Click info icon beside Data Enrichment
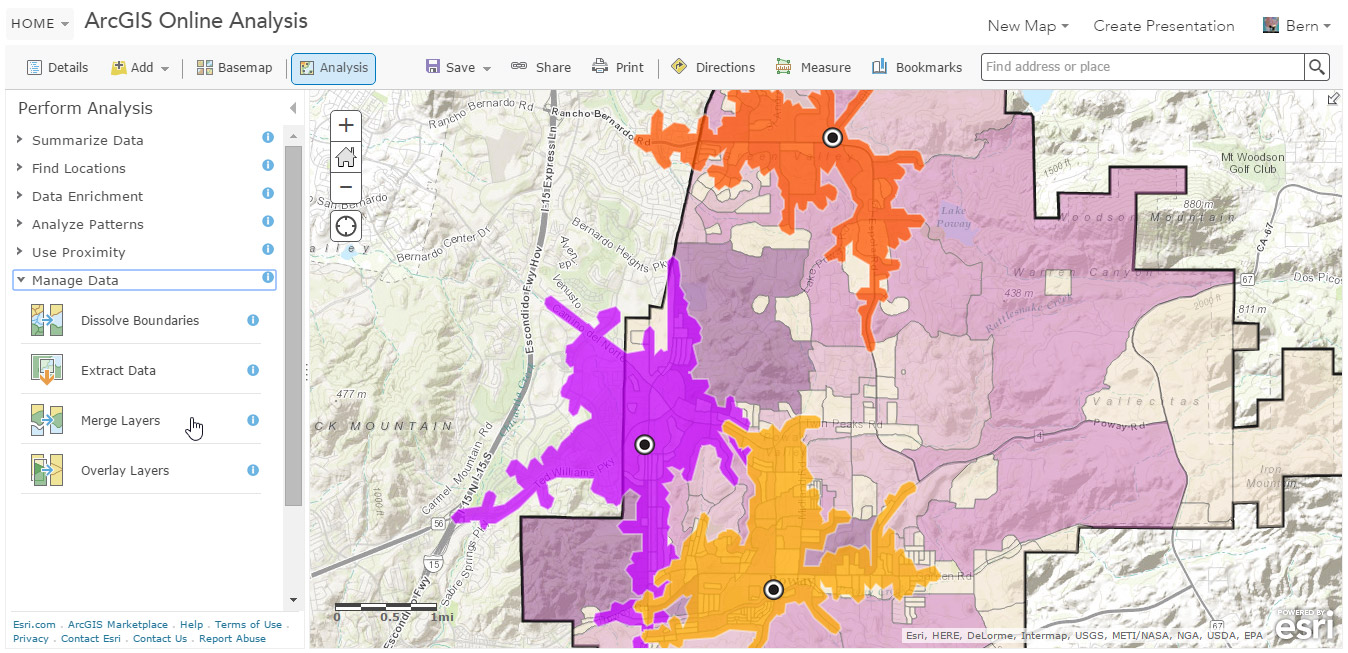Image resolution: width=1348 pixels, height=653 pixels. pyautogui.click(x=268, y=194)
